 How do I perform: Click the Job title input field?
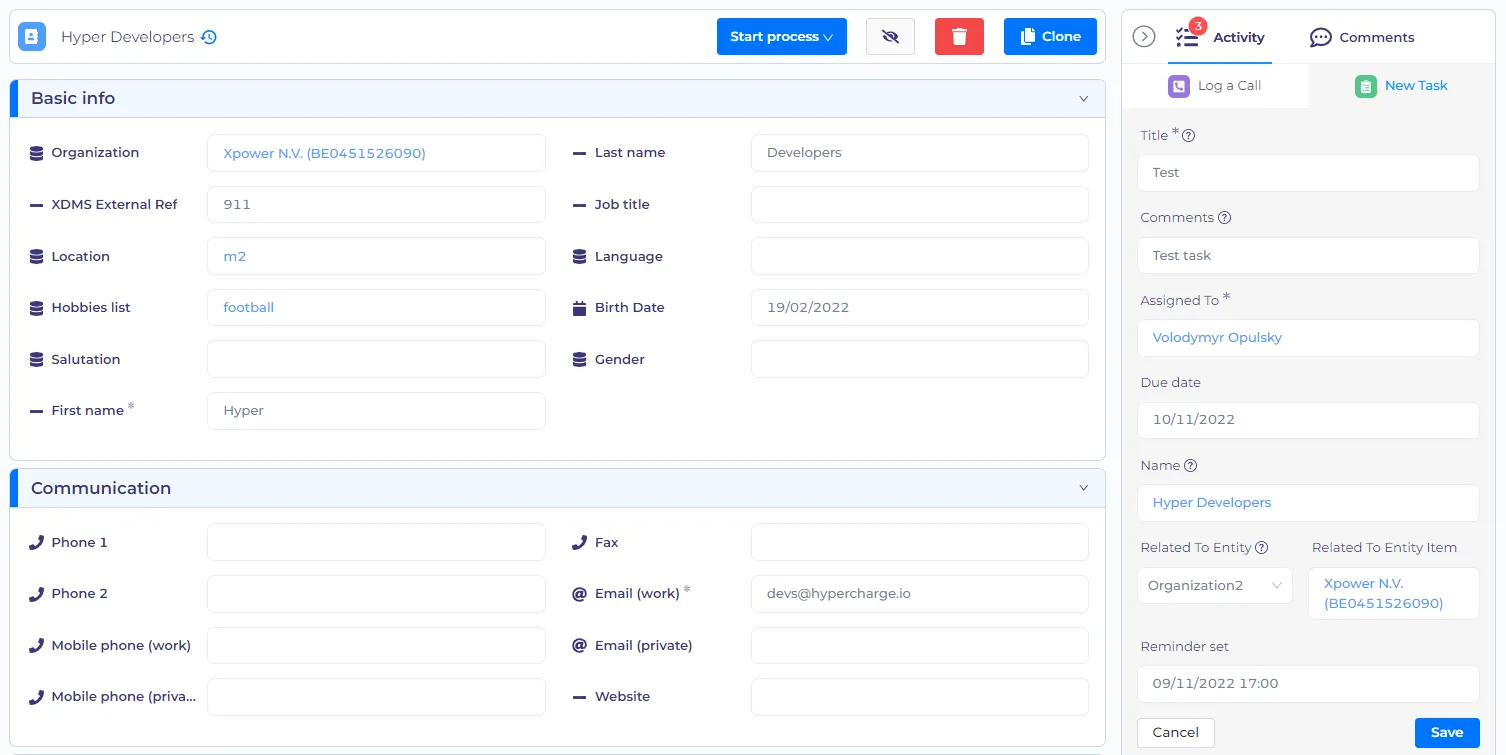coord(919,204)
